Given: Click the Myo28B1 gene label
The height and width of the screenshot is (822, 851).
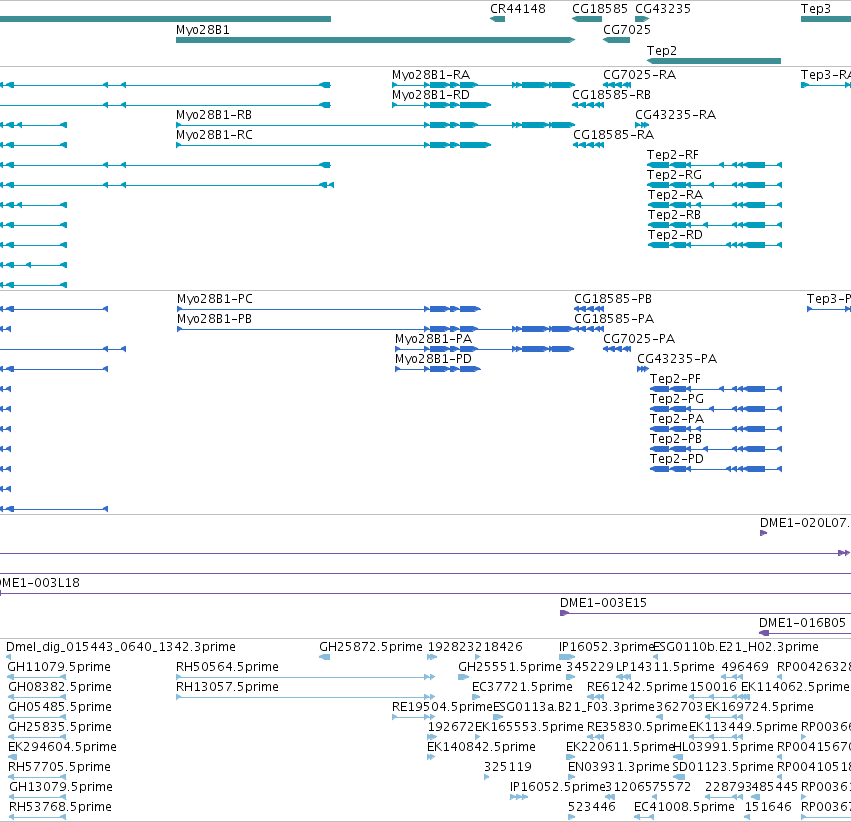Looking at the screenshot, I should coord(202,30).
